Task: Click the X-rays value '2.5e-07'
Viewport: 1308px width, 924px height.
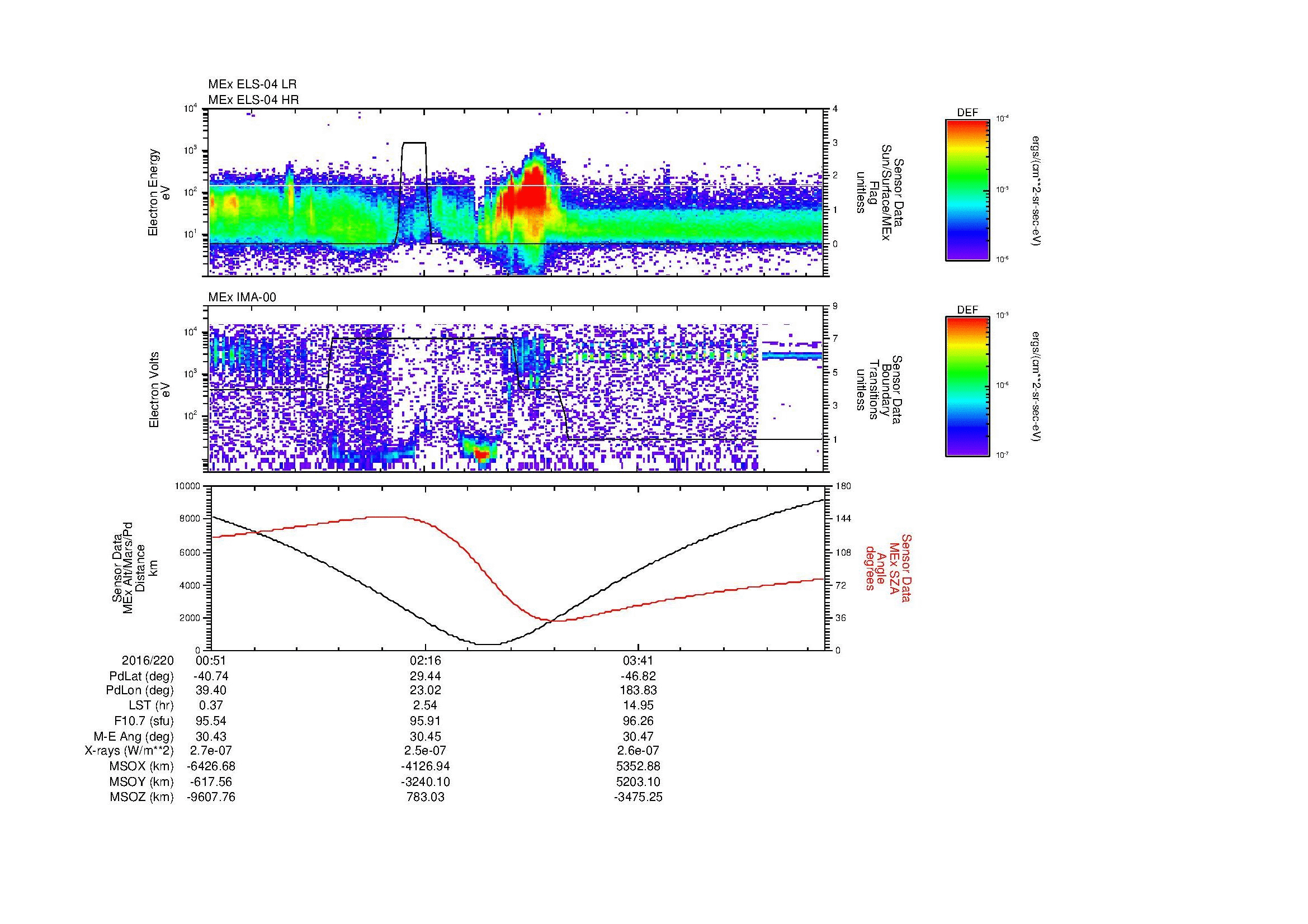Action: [425, 751]
